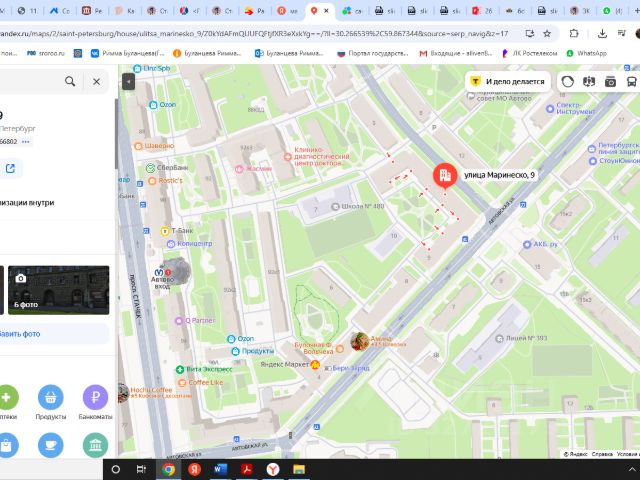Click the search magnifier icon in Yandex Maps
Viewport: 640px width, 480px height.
[70, 82]
